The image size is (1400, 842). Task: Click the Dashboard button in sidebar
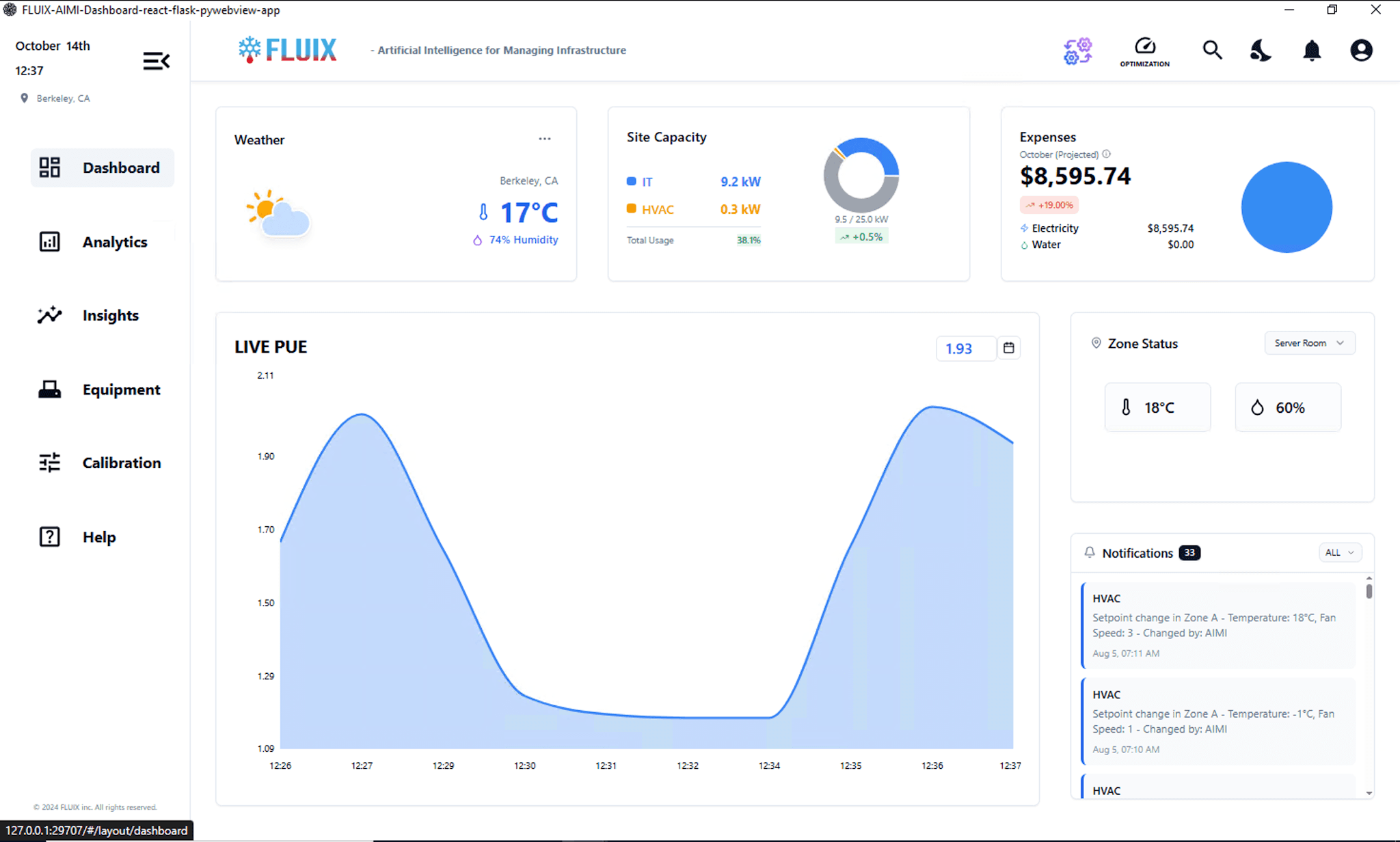click(102, 167)
